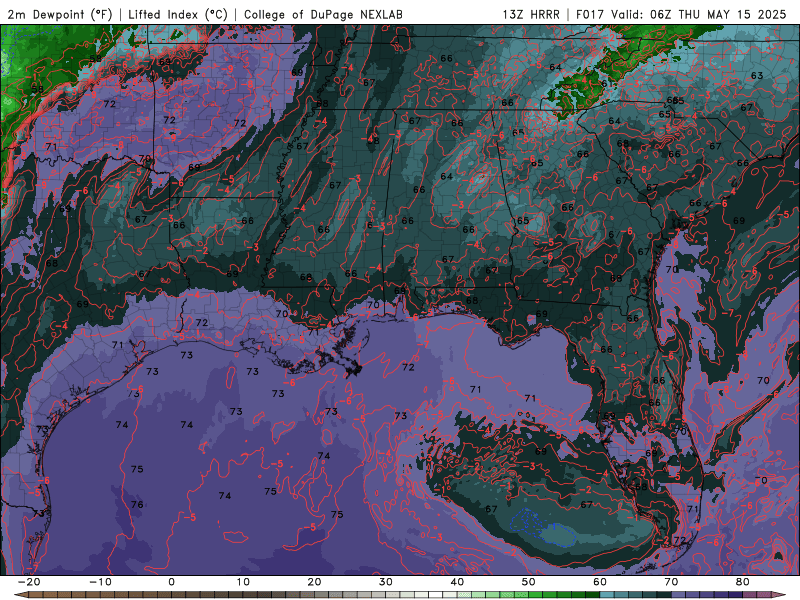The image size is (800, 600).
Task: Click the 'F017 Valid: 06Z THU MAY 15 2025' text
Action: (681, 14)
